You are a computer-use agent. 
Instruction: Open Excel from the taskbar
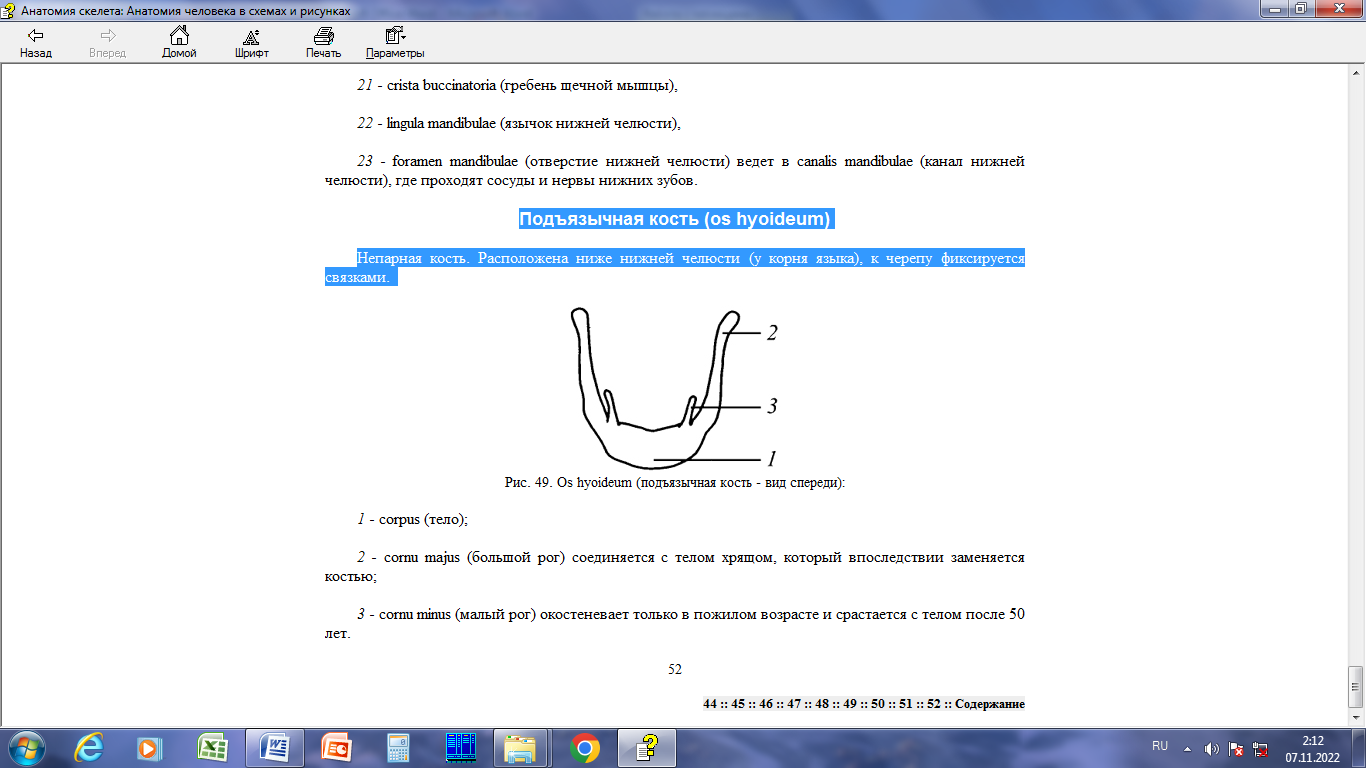(x=212, y=747)
